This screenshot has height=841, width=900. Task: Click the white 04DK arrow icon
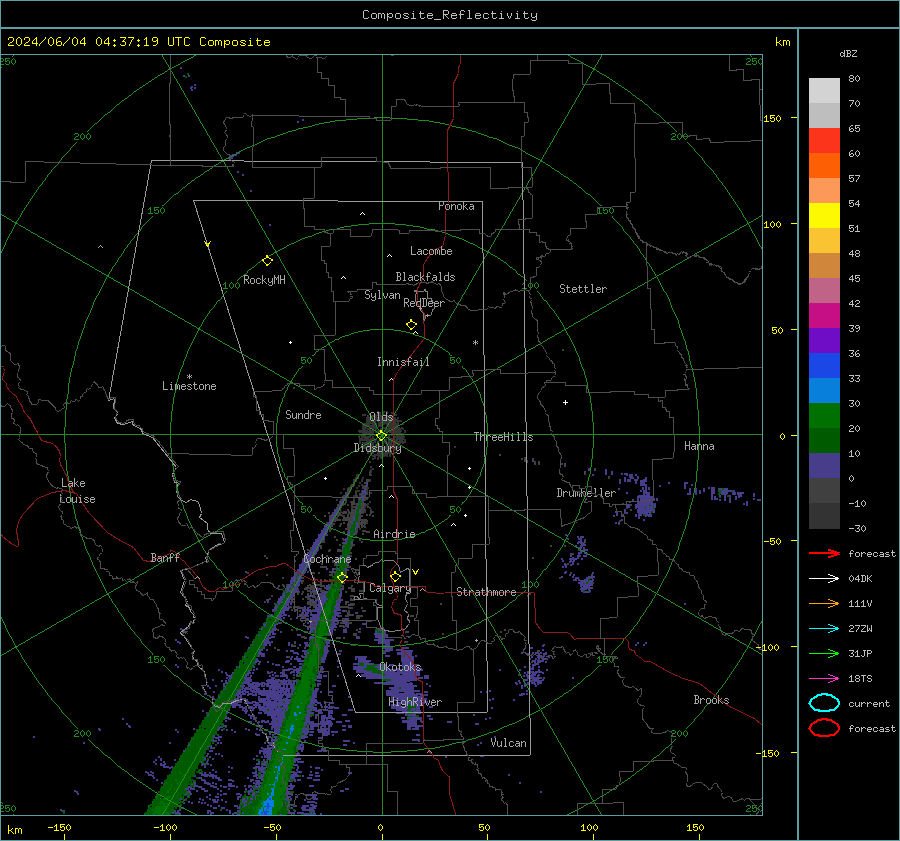[x=824, y=578]
